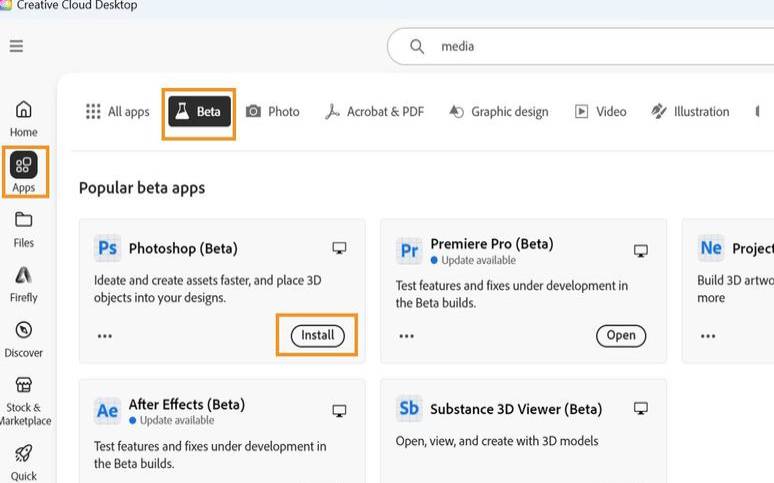Open more options for Photoshop (Beta)
774x483 pixels.
[105, 336]
